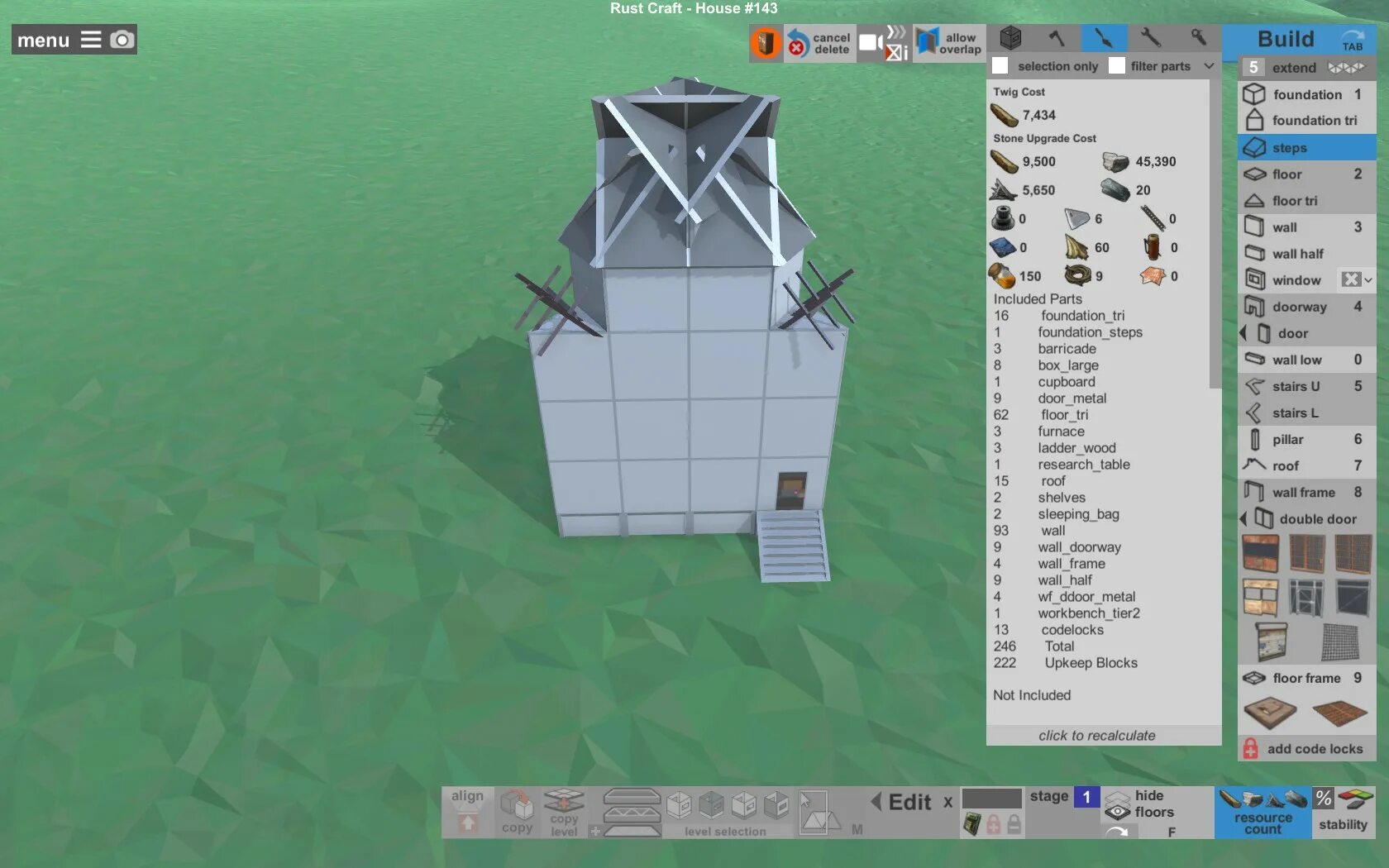
Task: Choose the floor grill thumbnail
Action: tap(1339, 712)
